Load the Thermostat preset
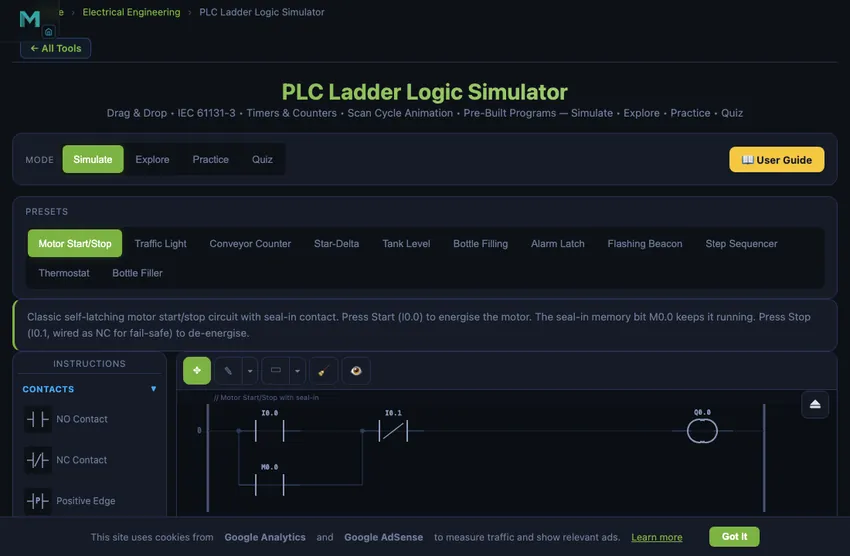This screenshot has width=850, height=556. tap(64, 273)
